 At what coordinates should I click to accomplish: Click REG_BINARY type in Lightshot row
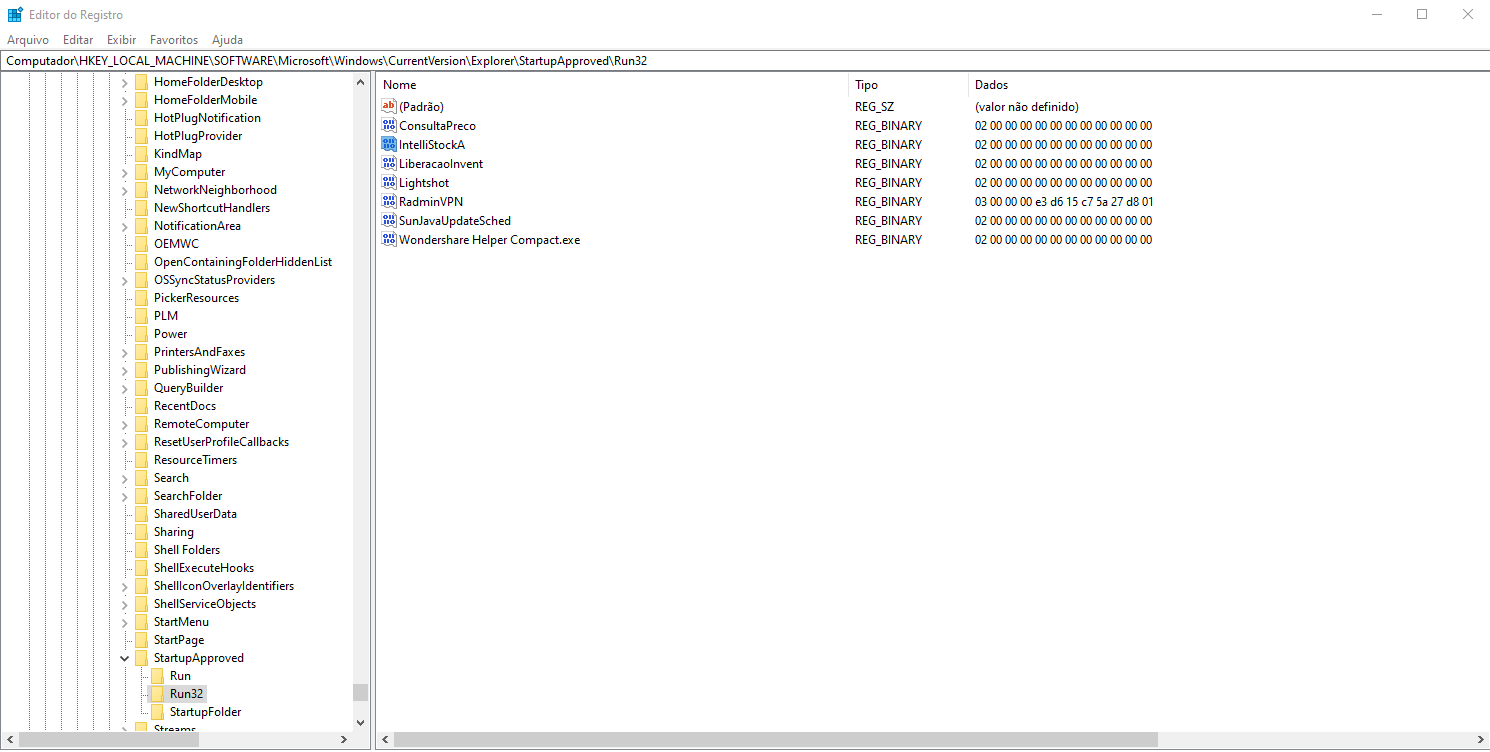pyautogui.click(x=888, y=183)
